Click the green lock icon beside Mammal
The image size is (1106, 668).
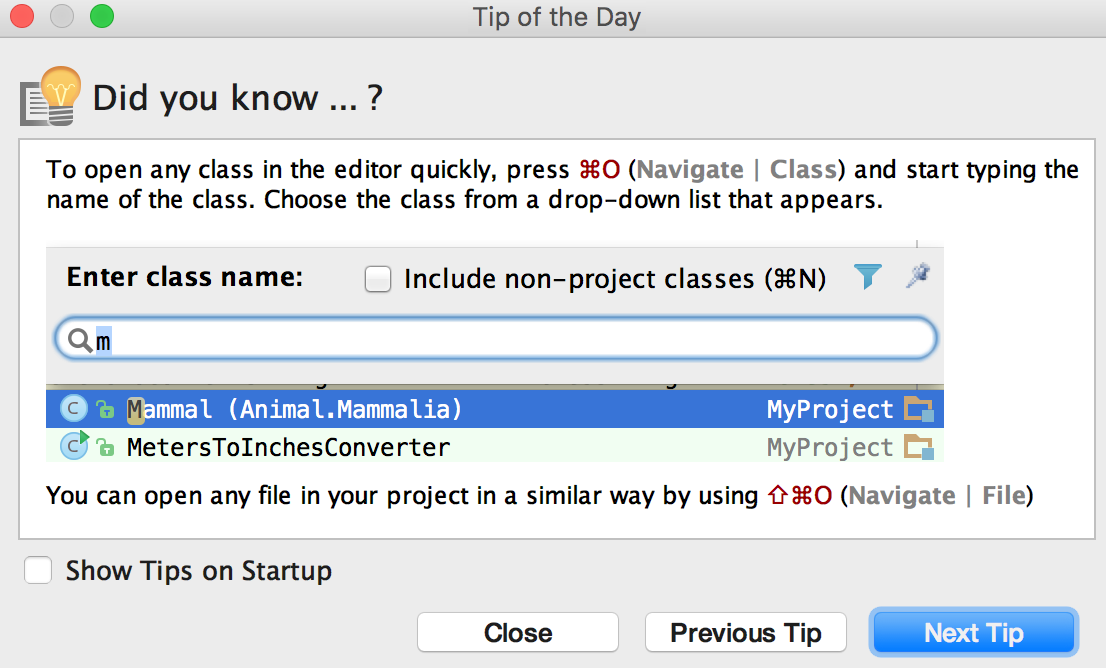(105, 409)
